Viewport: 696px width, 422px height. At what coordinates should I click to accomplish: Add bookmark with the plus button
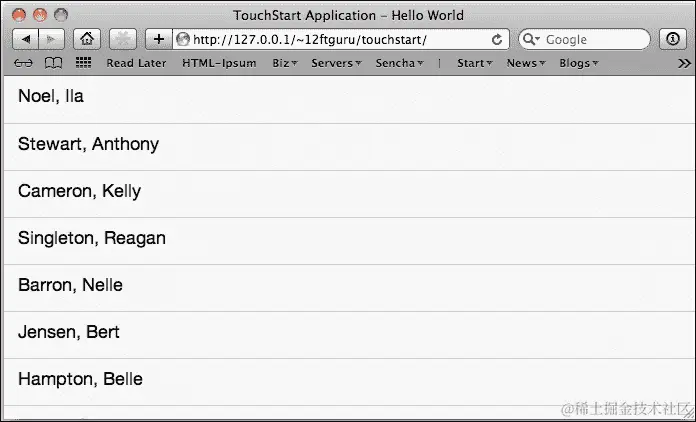158,39
